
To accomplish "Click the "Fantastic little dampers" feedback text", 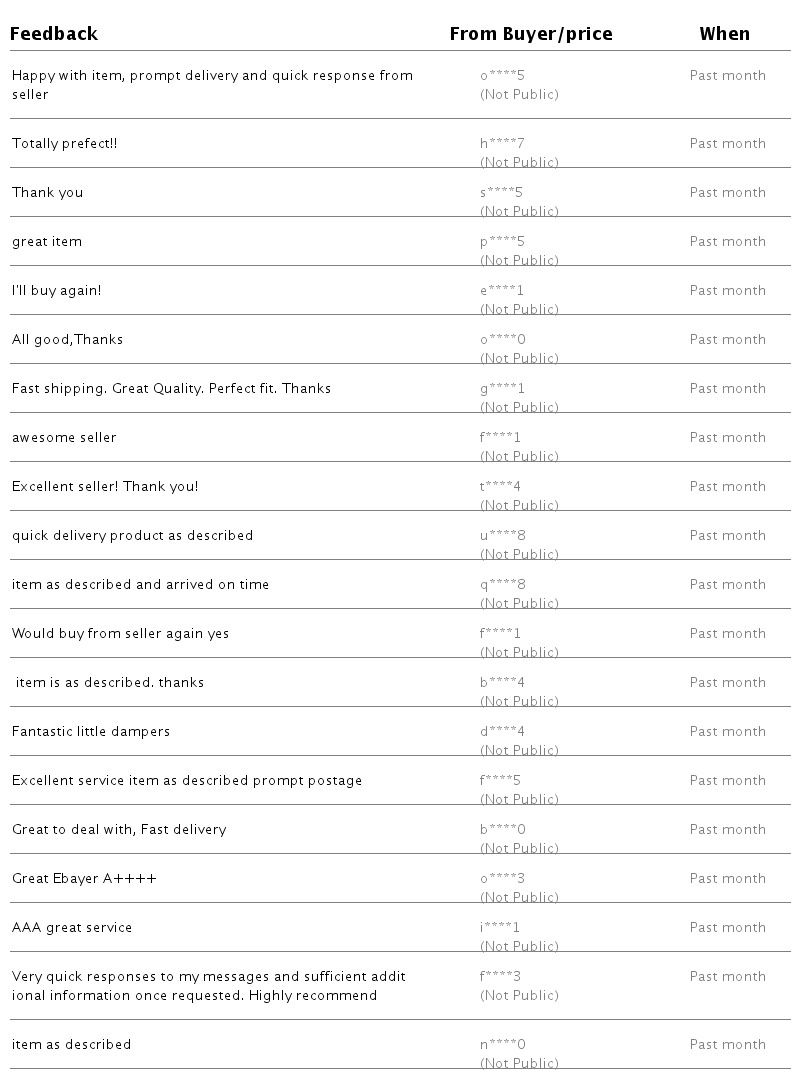I will tap(91, 731).
